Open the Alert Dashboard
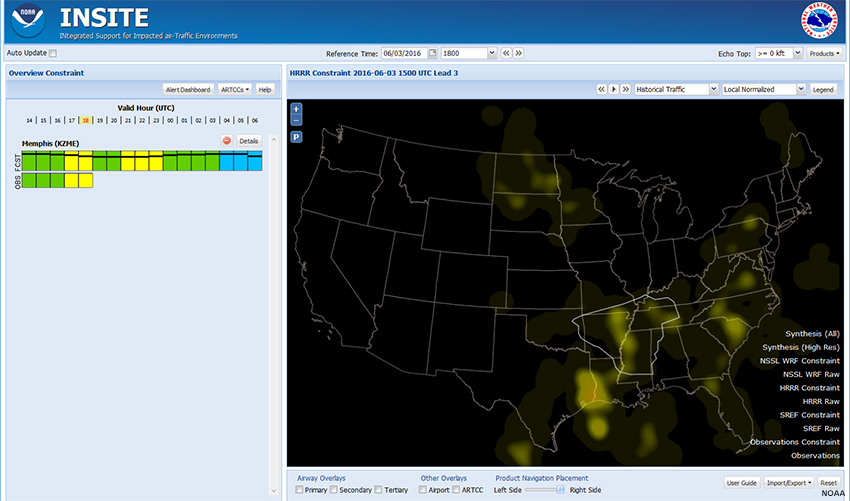Image resolution: width=850 pixels, height=501 pixels. 188,89
